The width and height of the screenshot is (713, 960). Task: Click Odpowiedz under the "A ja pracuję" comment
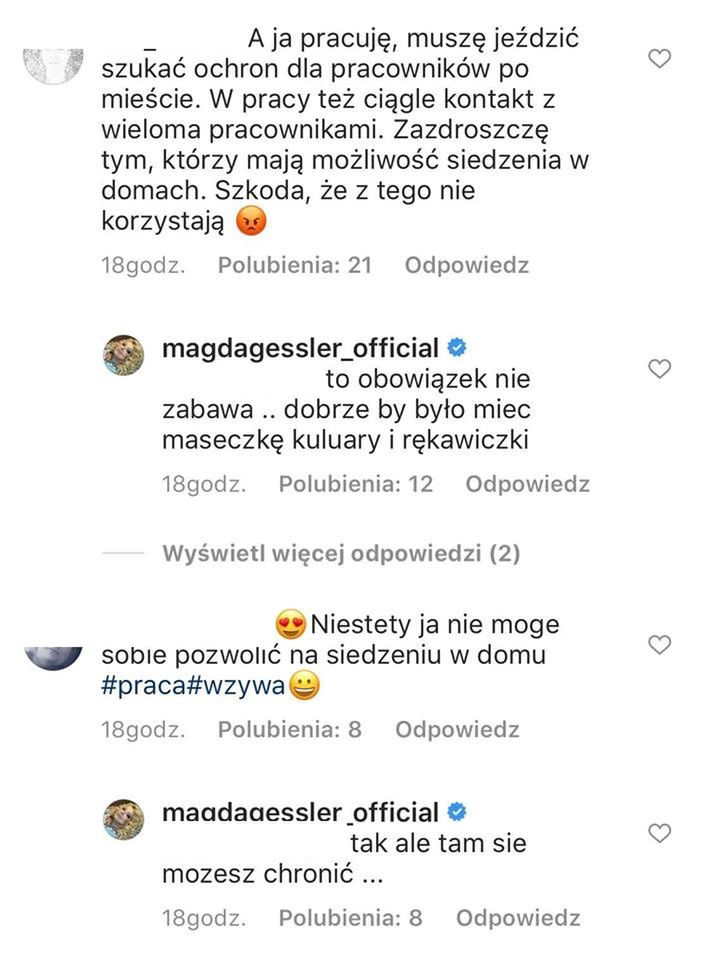tap(466, 265)
